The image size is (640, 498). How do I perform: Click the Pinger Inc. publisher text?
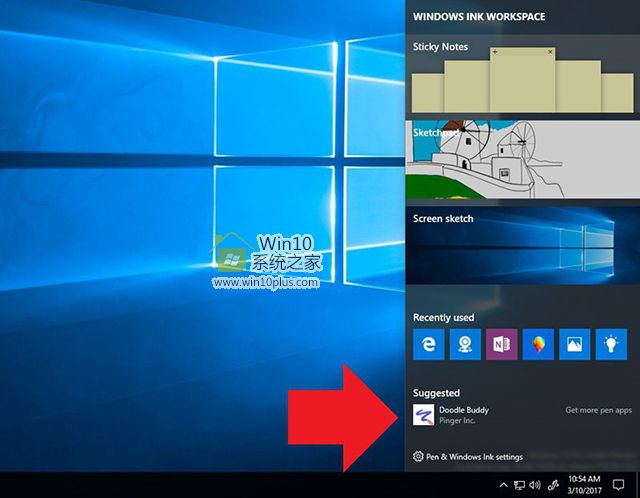(457, 420)
